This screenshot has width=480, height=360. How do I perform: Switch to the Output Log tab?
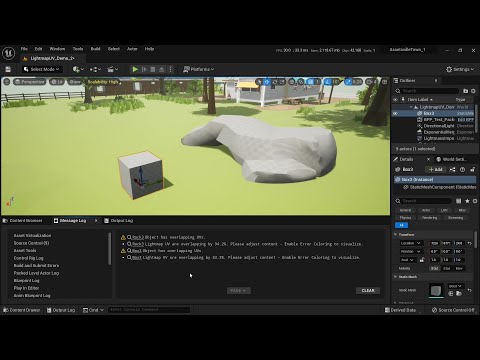pyautogui.click(x=119, y=221)
